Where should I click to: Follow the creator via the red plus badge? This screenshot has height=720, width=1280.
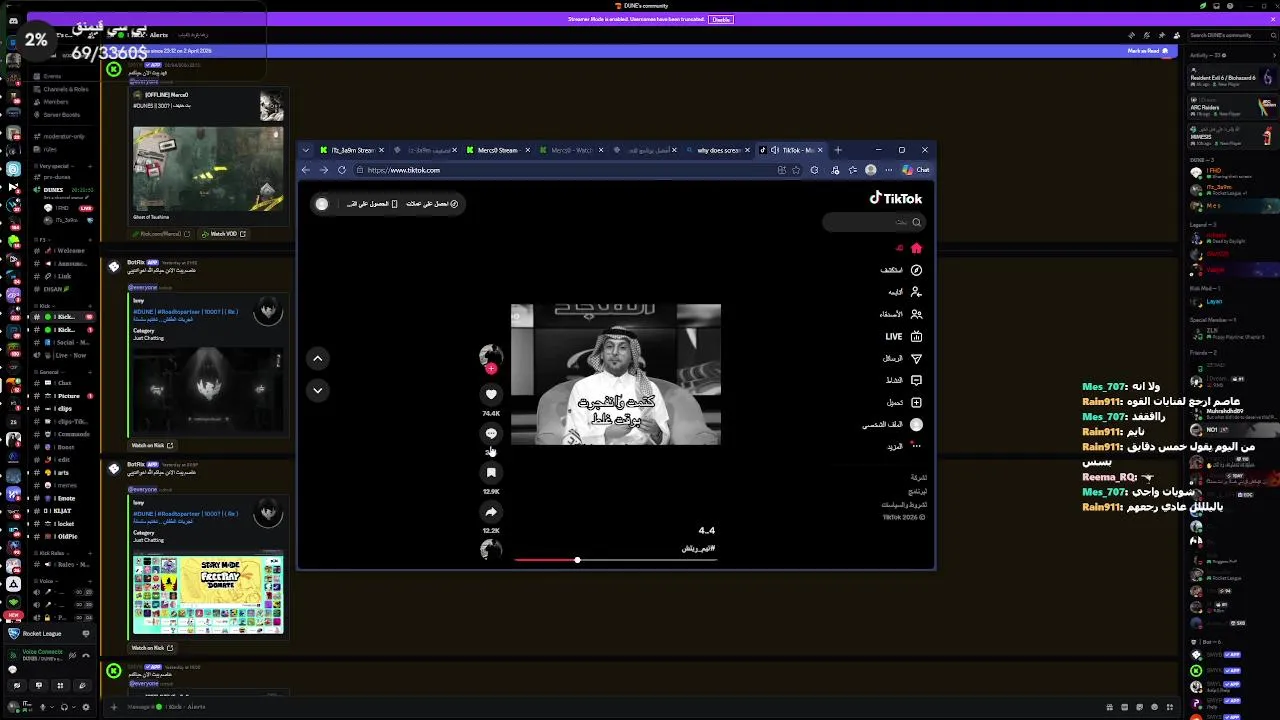point(491,369)
